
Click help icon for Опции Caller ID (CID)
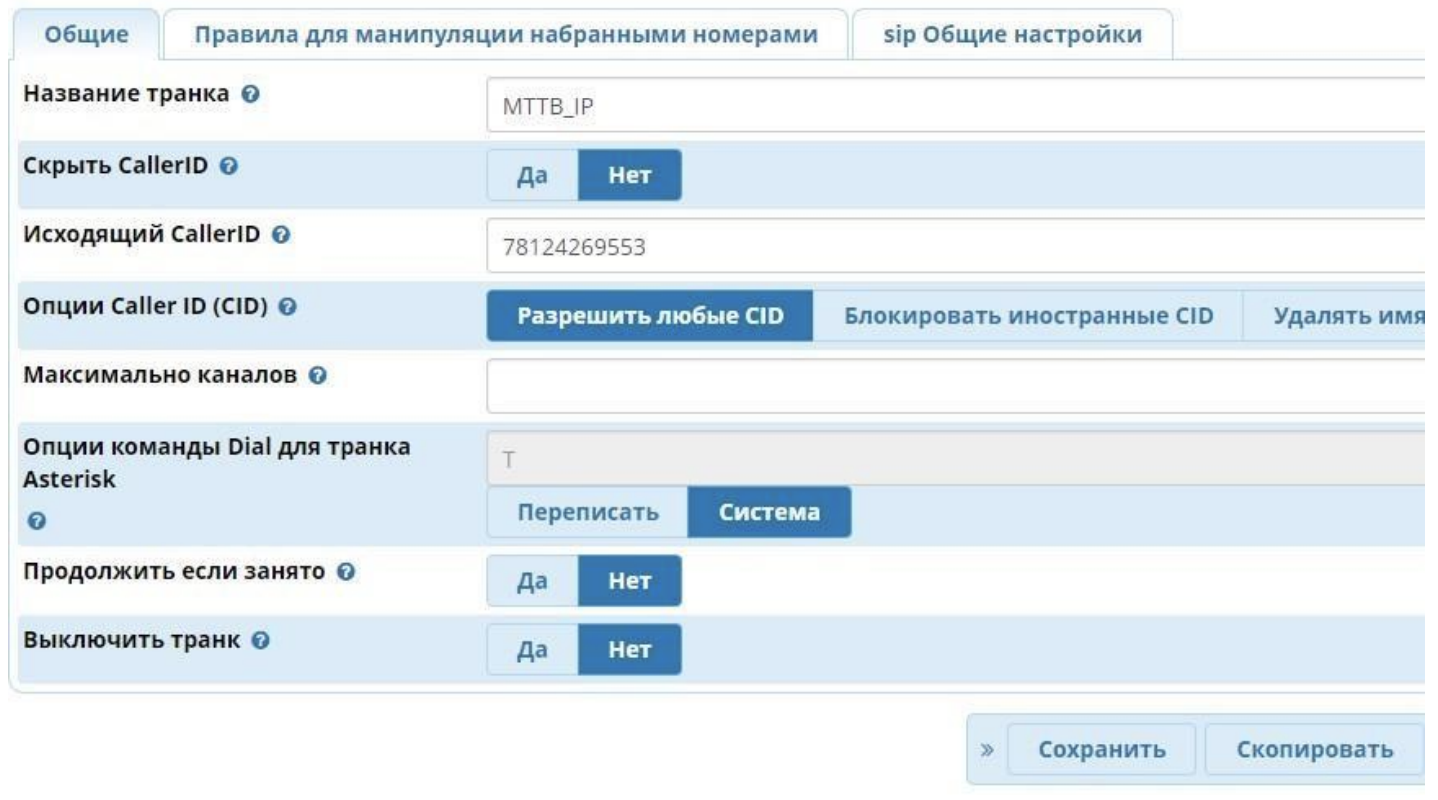pos(288,305)
